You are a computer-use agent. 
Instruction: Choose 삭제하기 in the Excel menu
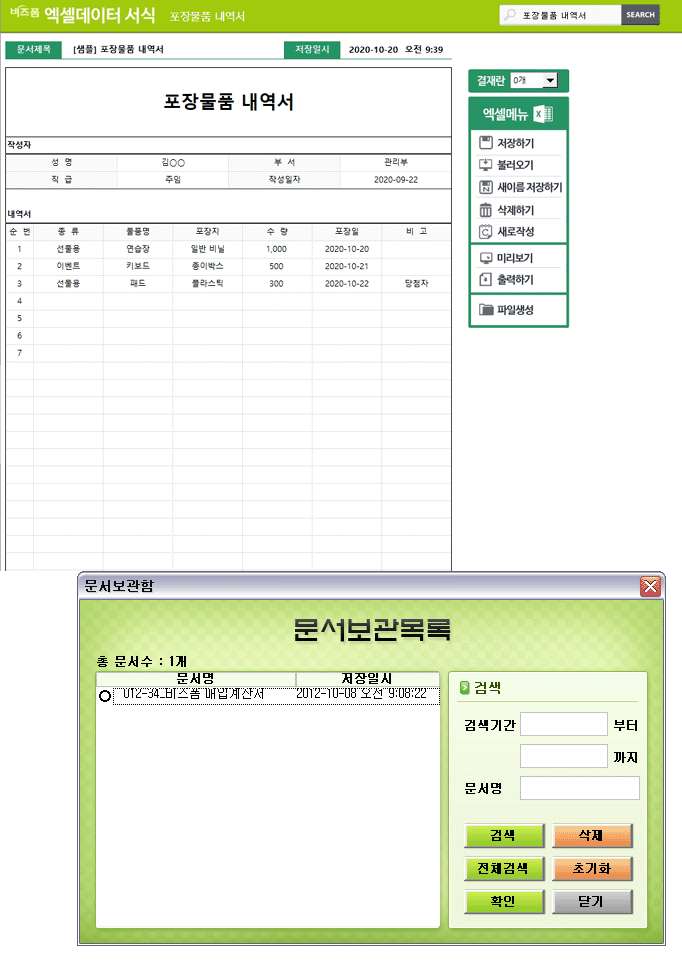coord(515,210)
